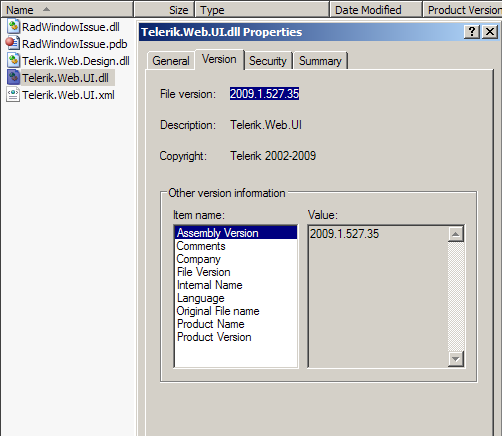The height and width of the screenshot is (436, 502).
Task: Click the RadWindowIssue.dll file name
Action: (x=71, y=27)
